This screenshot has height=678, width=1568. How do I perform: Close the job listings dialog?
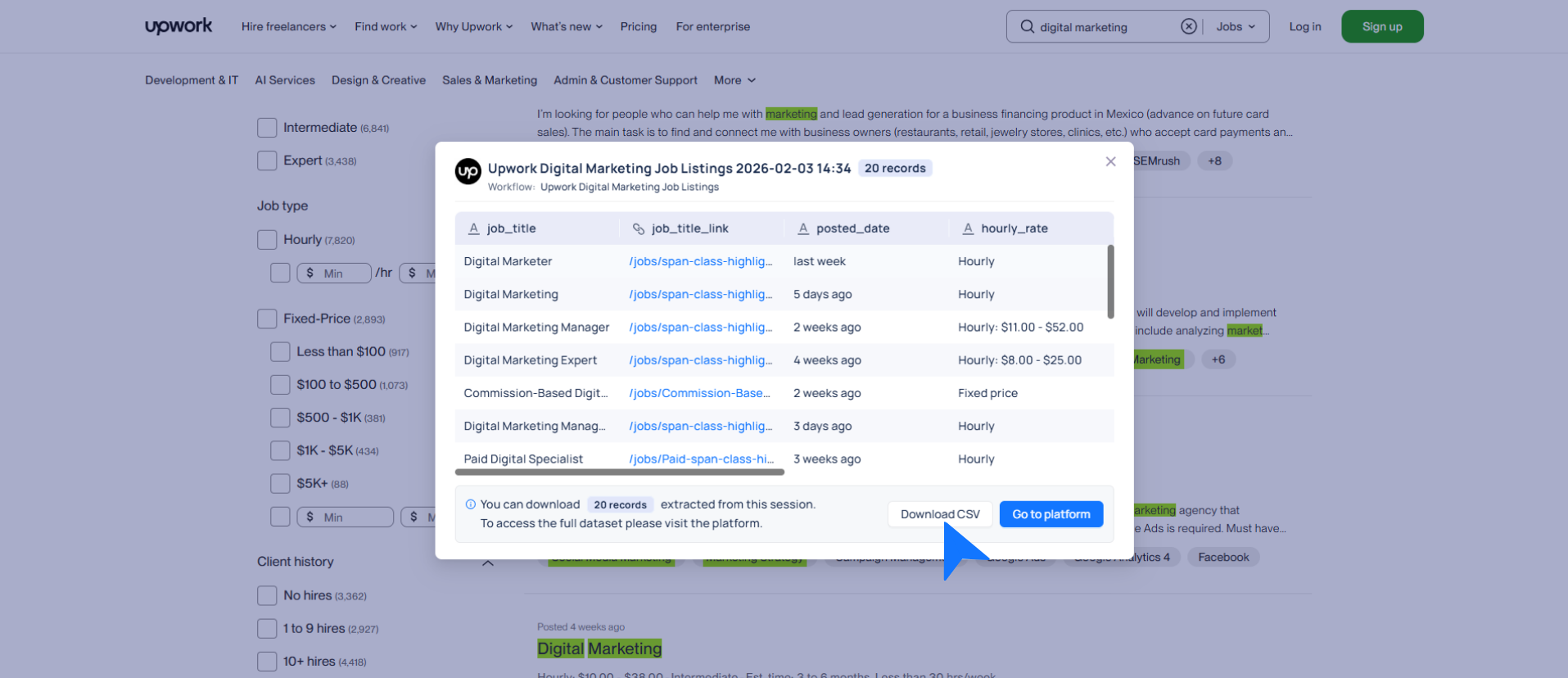coord(1110,162)
